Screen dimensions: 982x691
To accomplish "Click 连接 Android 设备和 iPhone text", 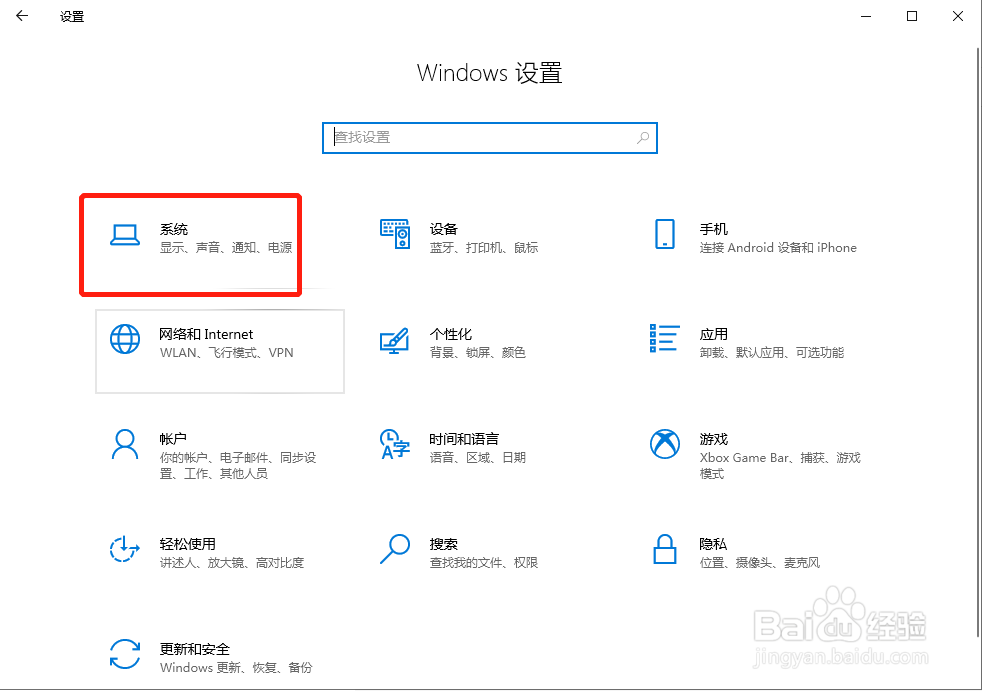I will point(778,247).
